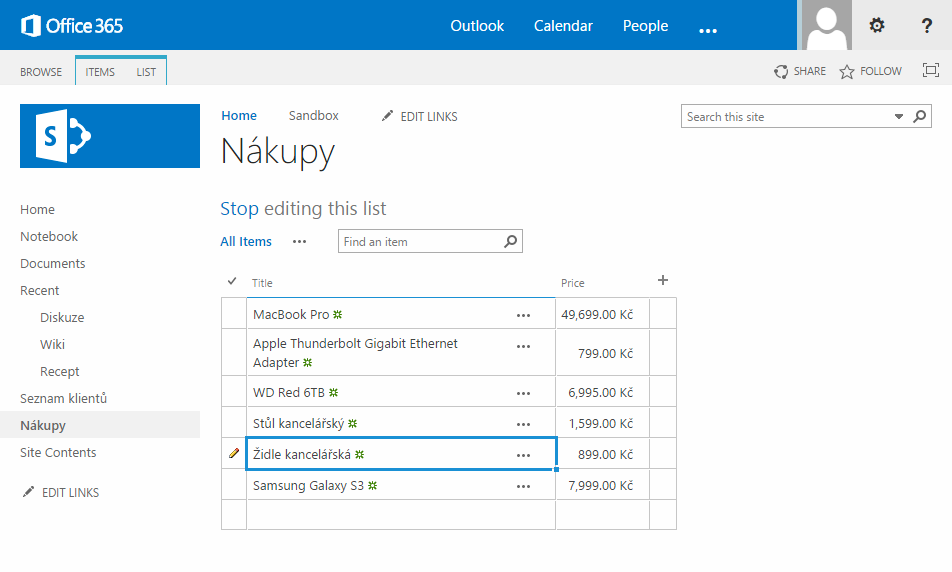This screenshot has width=952, height=572.
Task: Click the 49,699.00 Kč price cell
Action: [x=602, y=314]
